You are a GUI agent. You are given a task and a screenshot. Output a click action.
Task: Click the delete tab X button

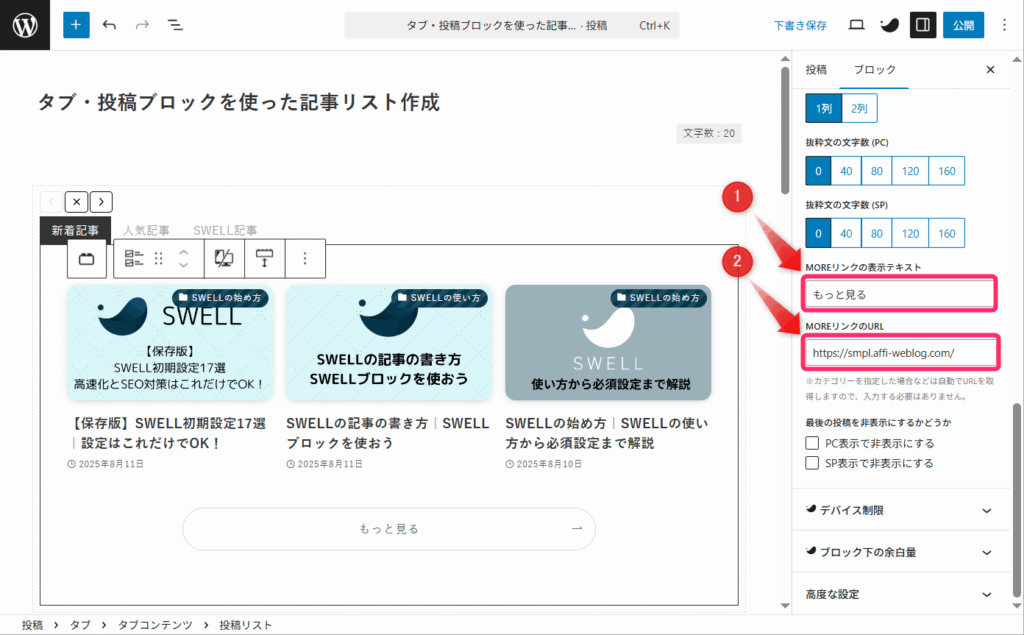pyautogui.click(x=76, y=202)
